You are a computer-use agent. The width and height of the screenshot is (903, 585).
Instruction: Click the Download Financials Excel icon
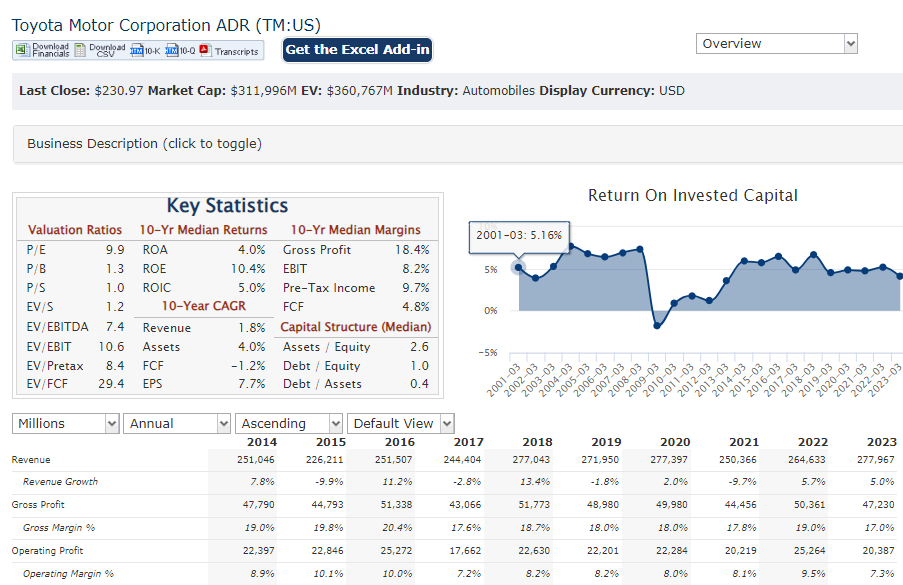(x=22, y=50)
